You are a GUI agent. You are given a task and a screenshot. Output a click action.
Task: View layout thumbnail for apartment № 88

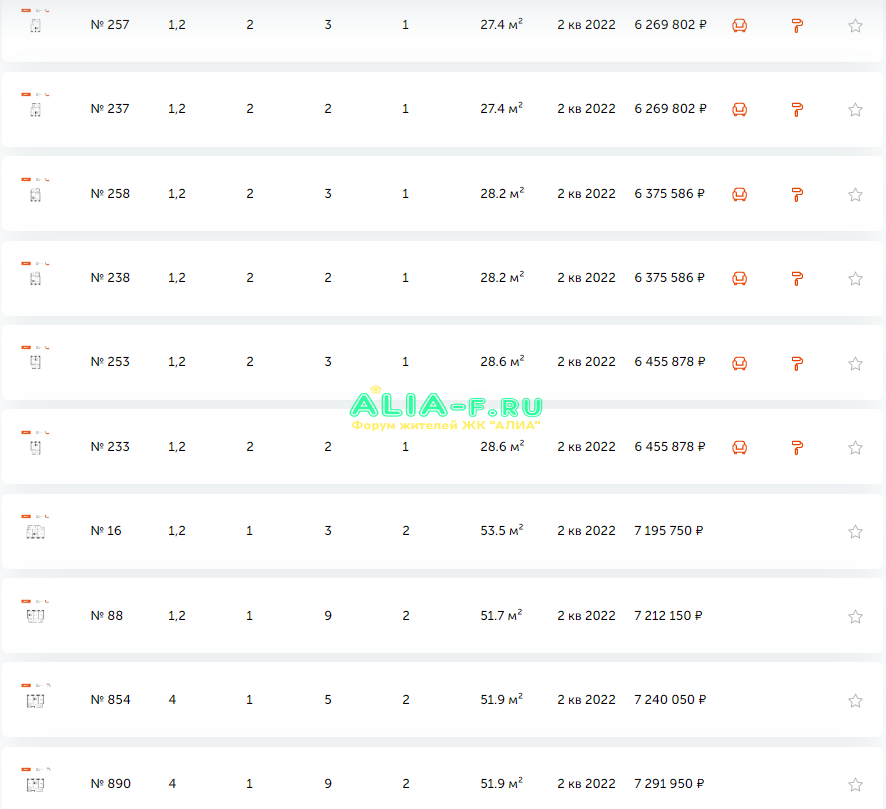(35, 612)
